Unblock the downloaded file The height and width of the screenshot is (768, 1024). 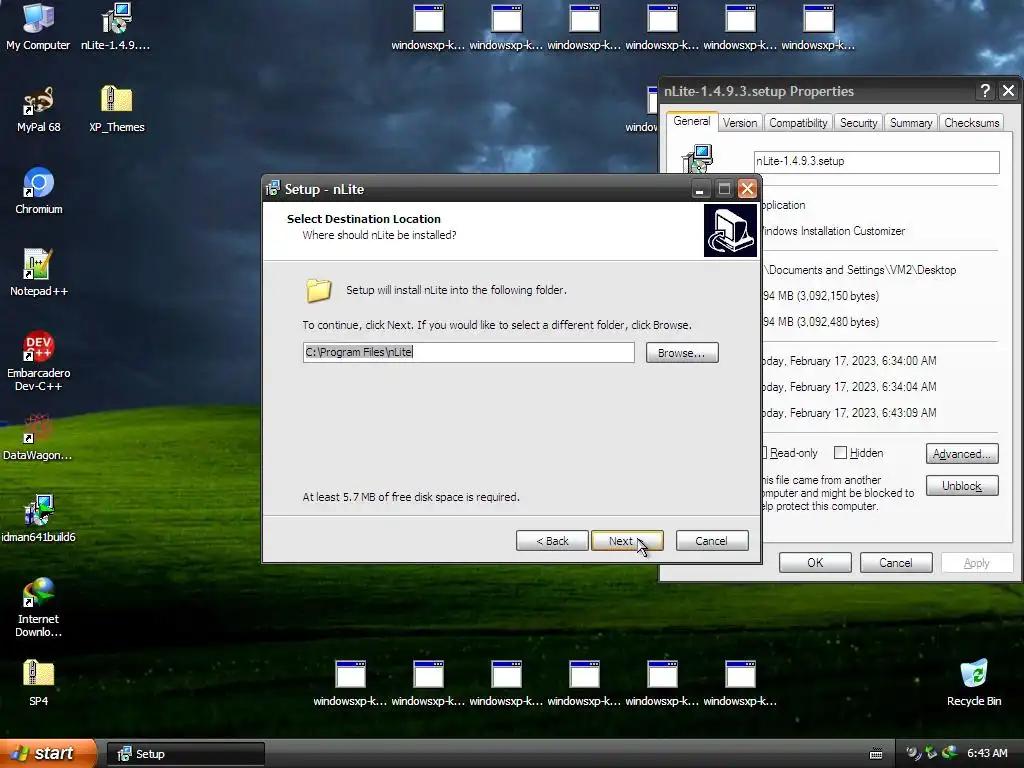pos(962,485)
